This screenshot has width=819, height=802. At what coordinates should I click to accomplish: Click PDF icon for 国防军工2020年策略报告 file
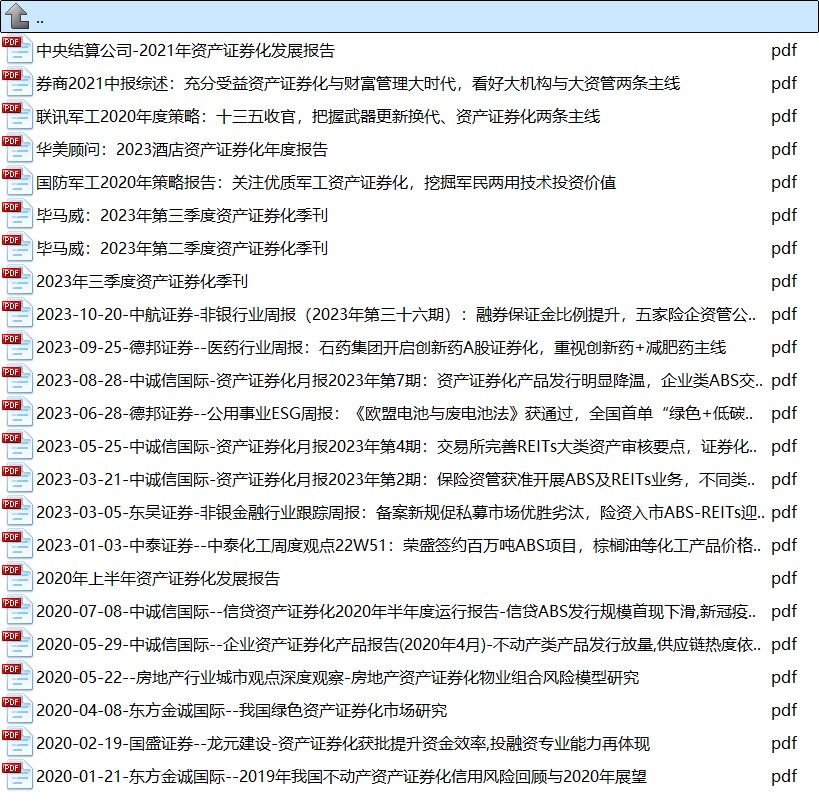[x=17, y=182]
